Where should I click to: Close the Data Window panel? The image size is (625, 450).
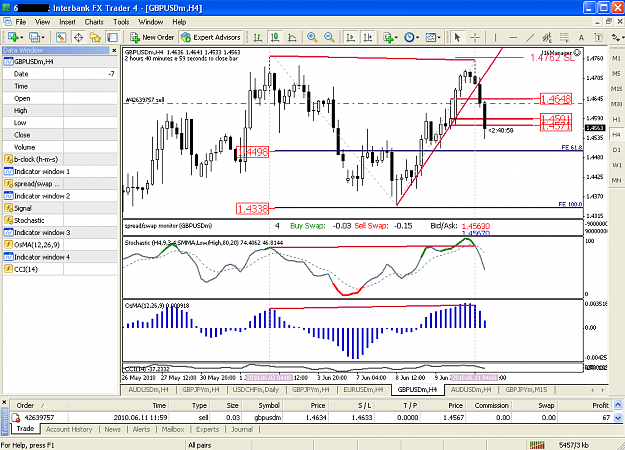(114, 50)
